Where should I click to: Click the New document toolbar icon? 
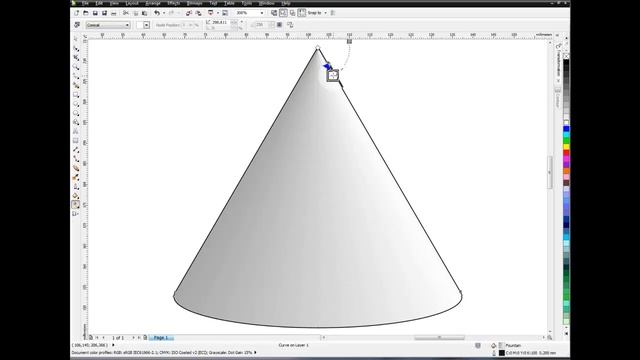pos(76,13)
